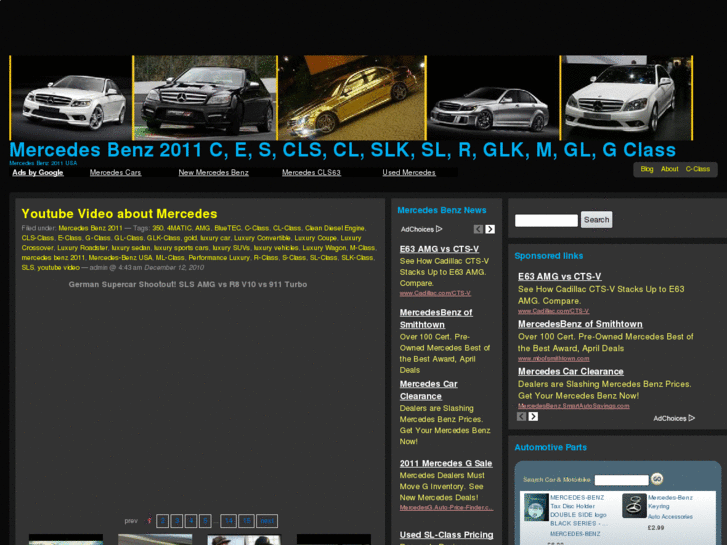Follow the Mercedes CLS63 ad link

311,173
